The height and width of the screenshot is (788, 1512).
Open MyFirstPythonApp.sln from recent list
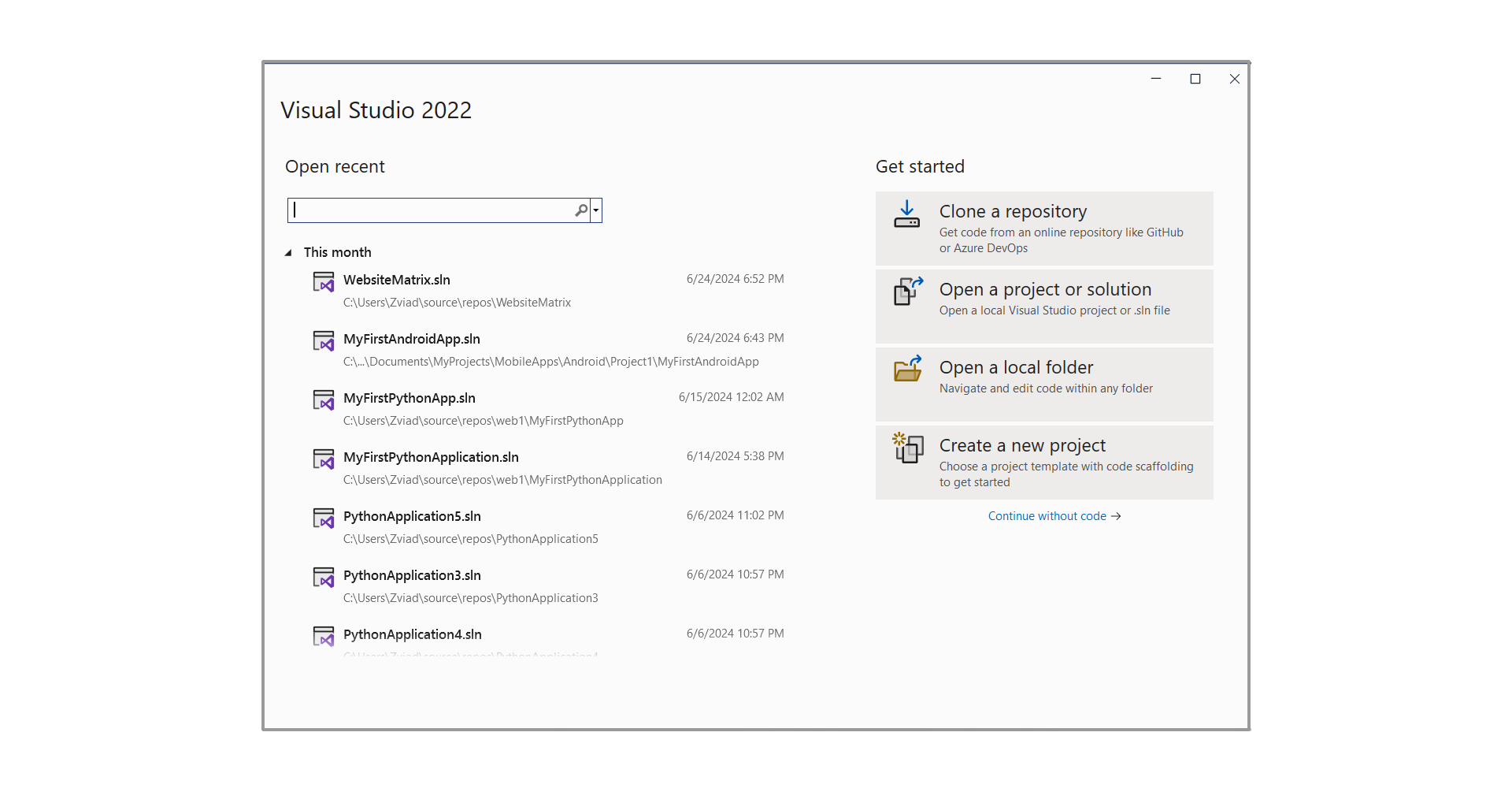(x=409, y=399)
